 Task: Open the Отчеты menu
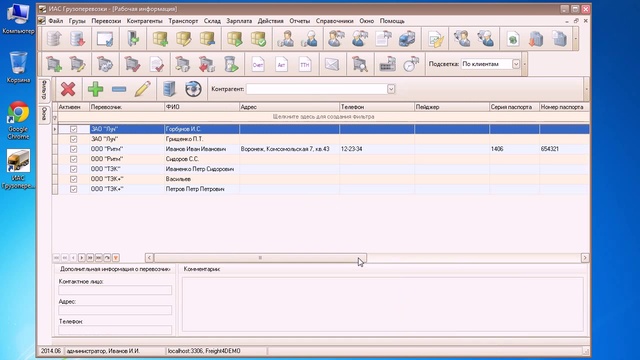(299, 21)
